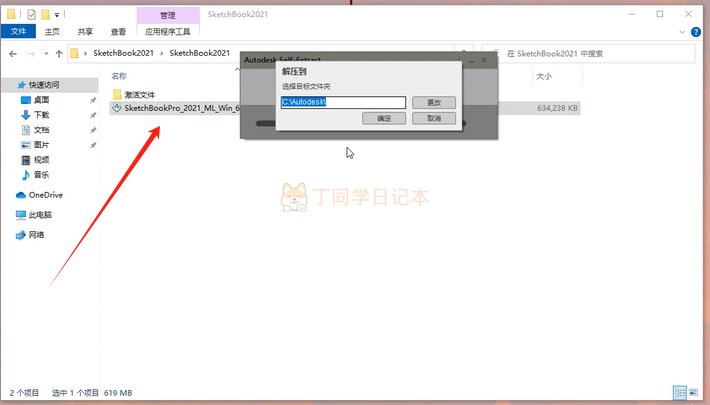Click the 音乐 music note icon

pyautogui.click(x=26, y=174)
